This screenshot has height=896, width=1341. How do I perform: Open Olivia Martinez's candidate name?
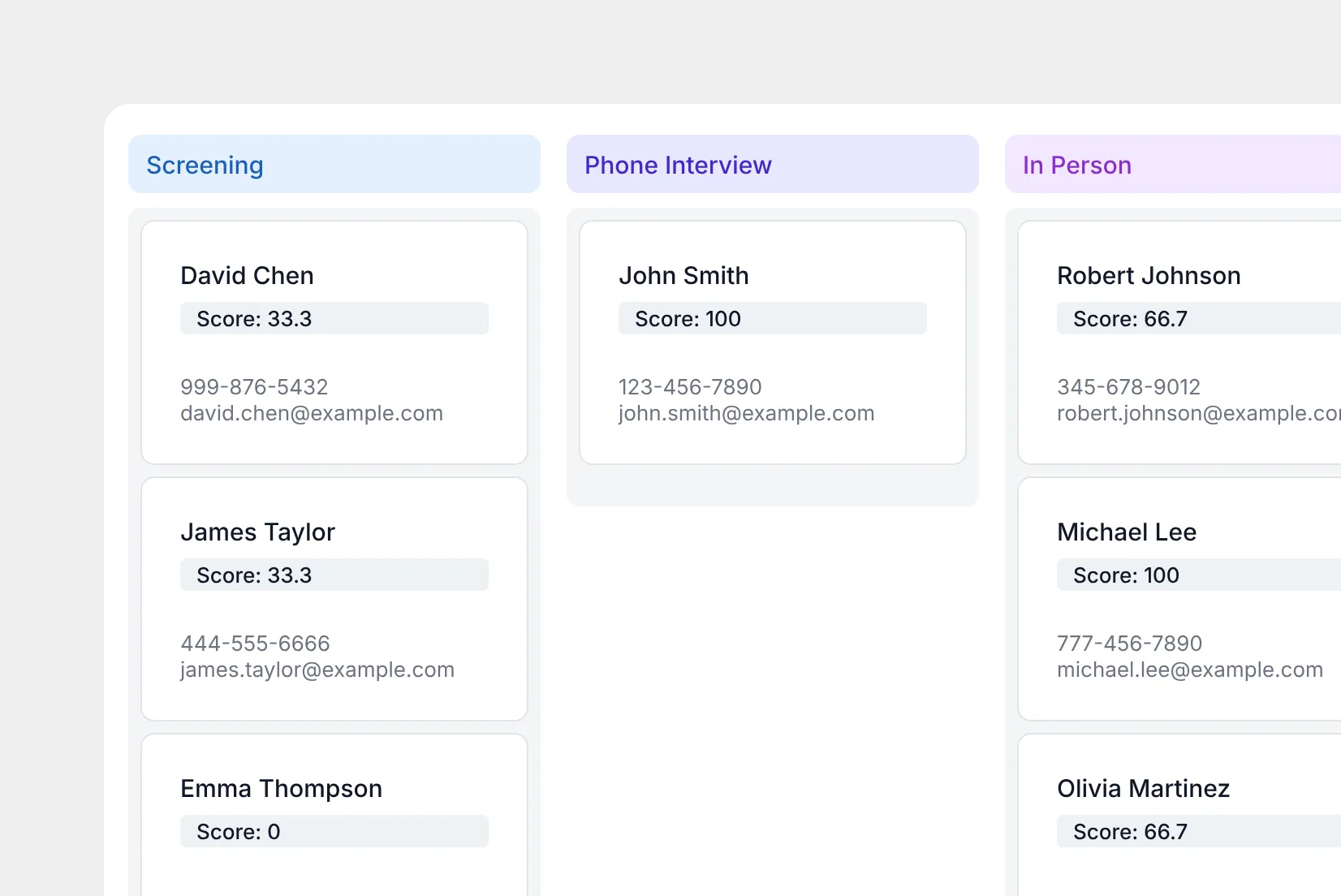click(1143, 789)
